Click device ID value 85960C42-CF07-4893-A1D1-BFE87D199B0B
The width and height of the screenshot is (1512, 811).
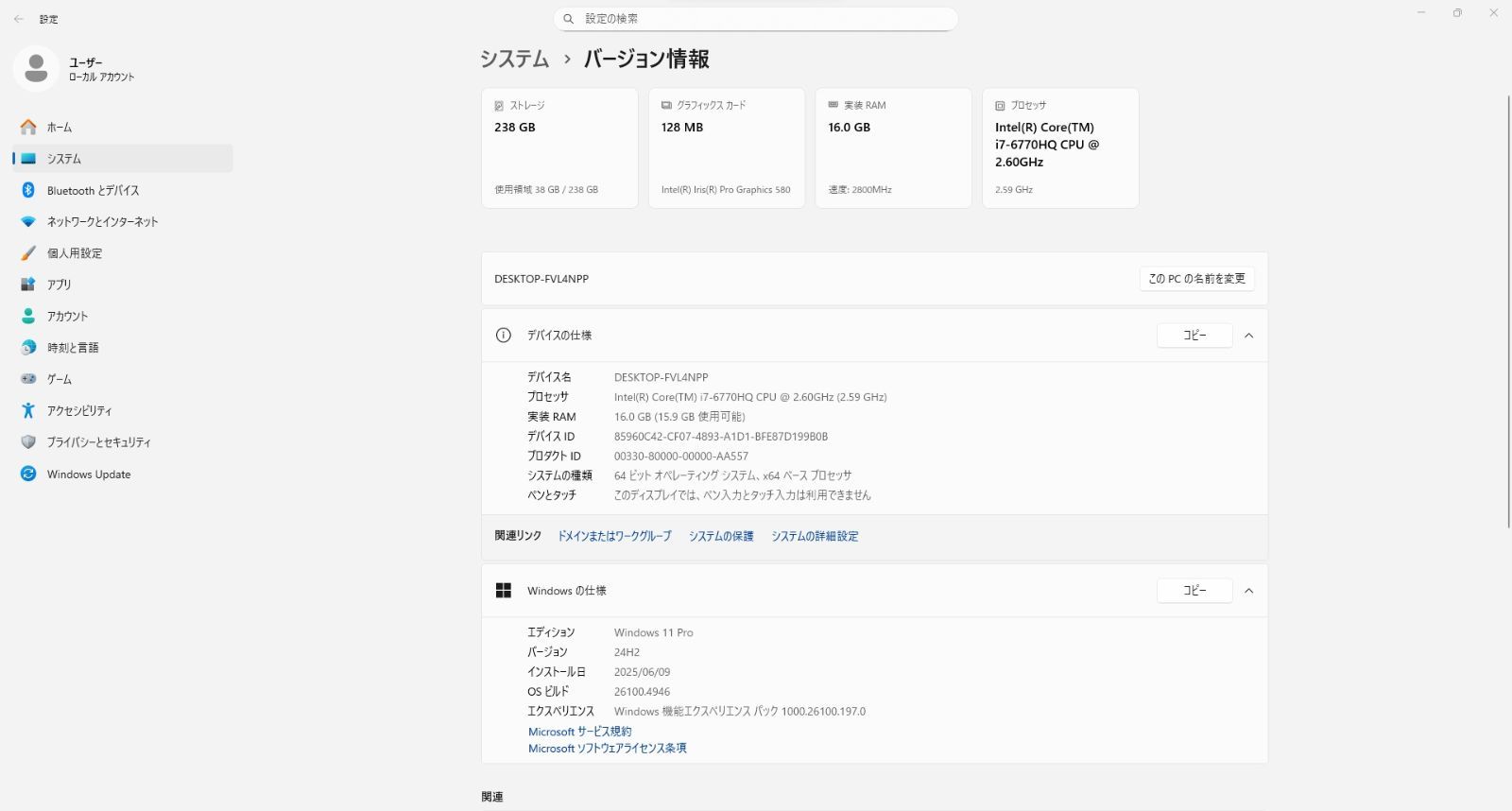click(721, 437)
